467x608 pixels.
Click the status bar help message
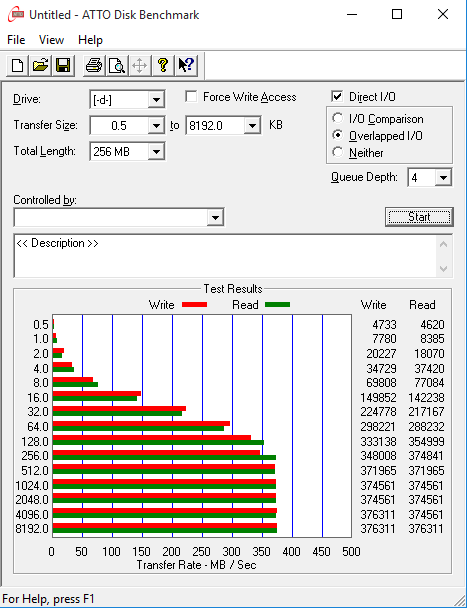(x=48, y=599)
